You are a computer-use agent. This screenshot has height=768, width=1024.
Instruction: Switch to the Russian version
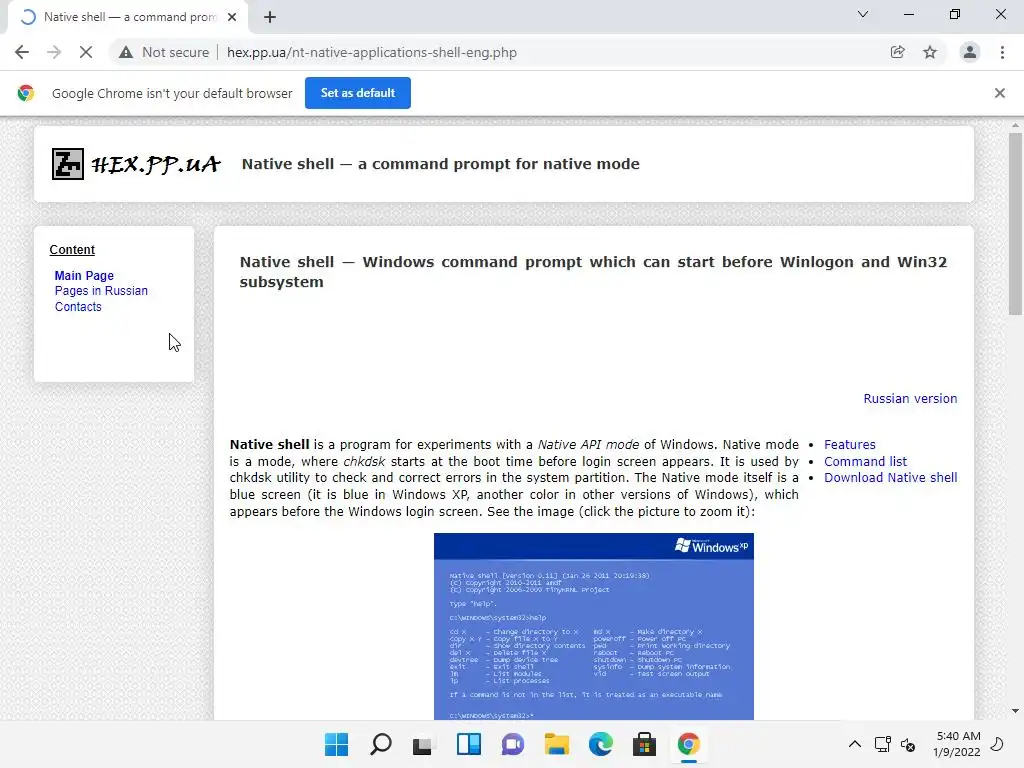point(910,398)
